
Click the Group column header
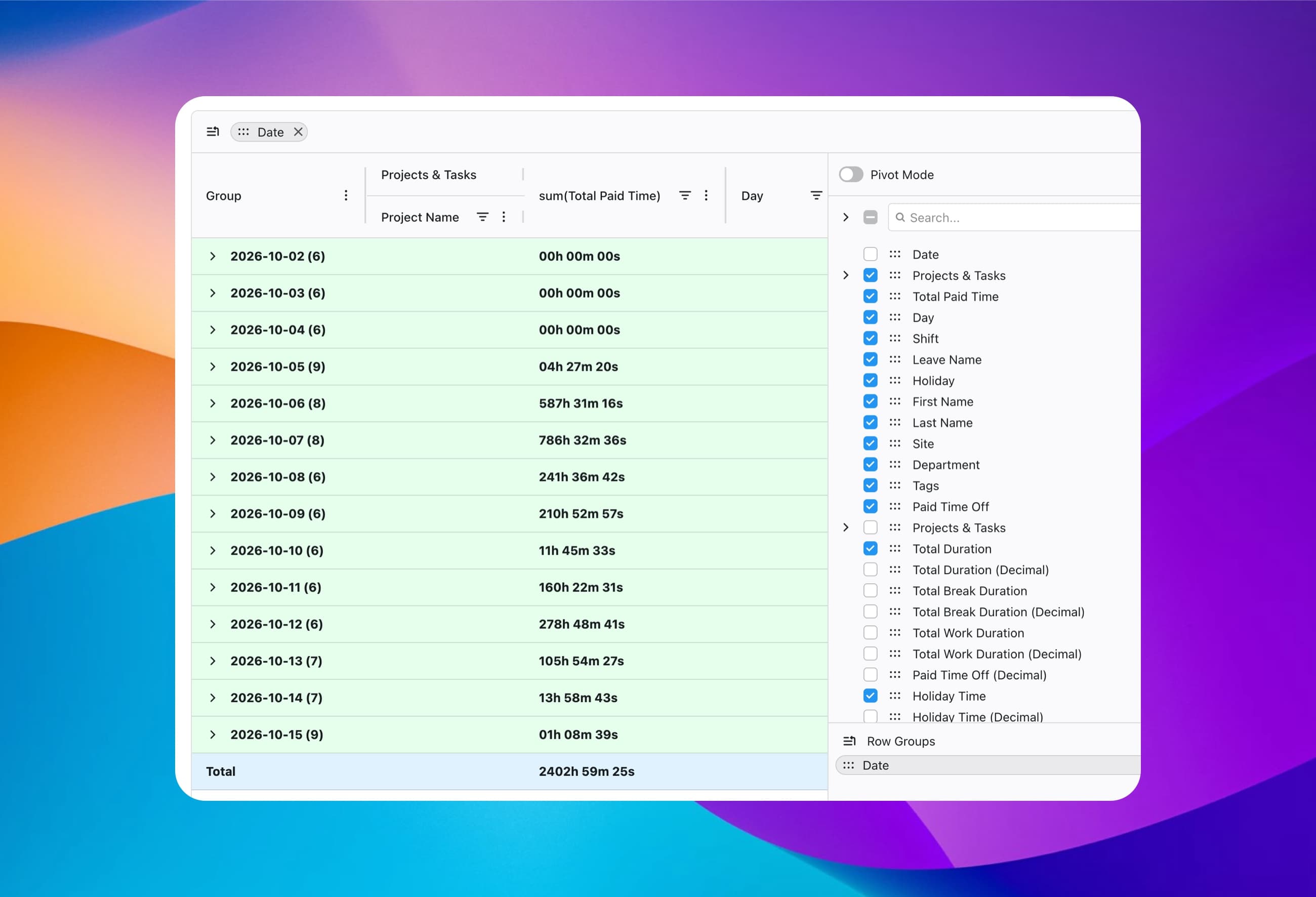pyautogui.click(x=278, y=195)
